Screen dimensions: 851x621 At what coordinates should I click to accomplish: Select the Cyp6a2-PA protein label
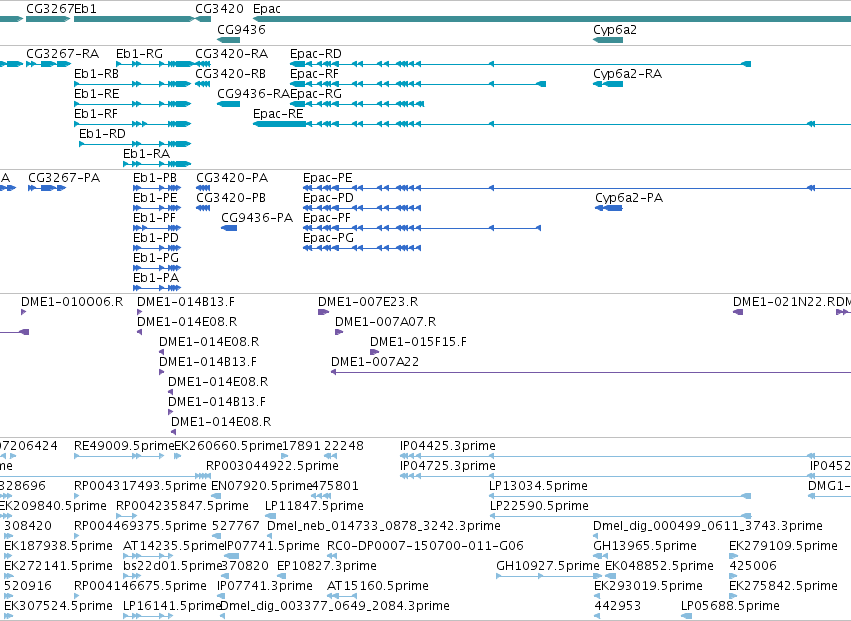click(628, 198)
